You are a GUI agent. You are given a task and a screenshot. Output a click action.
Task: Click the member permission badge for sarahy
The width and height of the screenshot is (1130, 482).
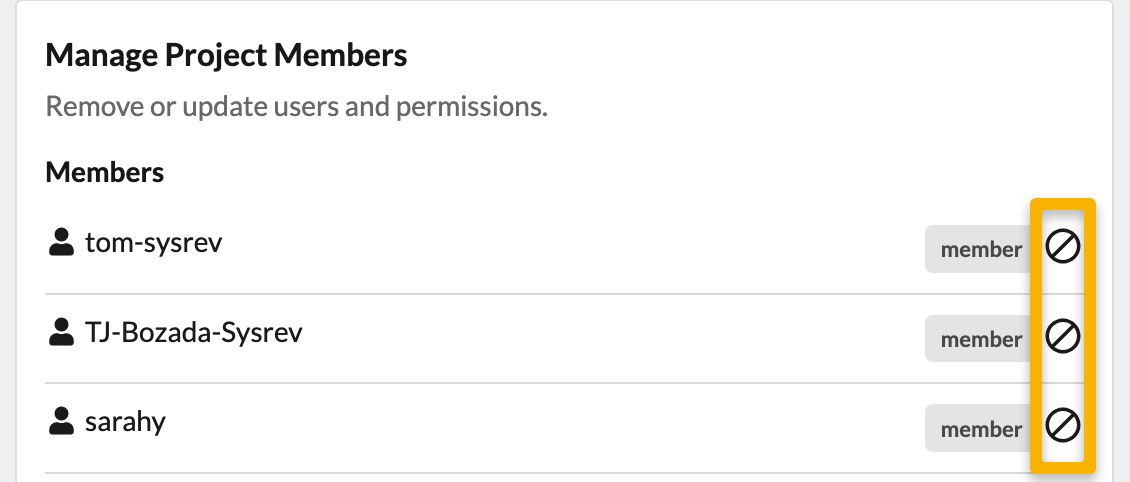980,429
